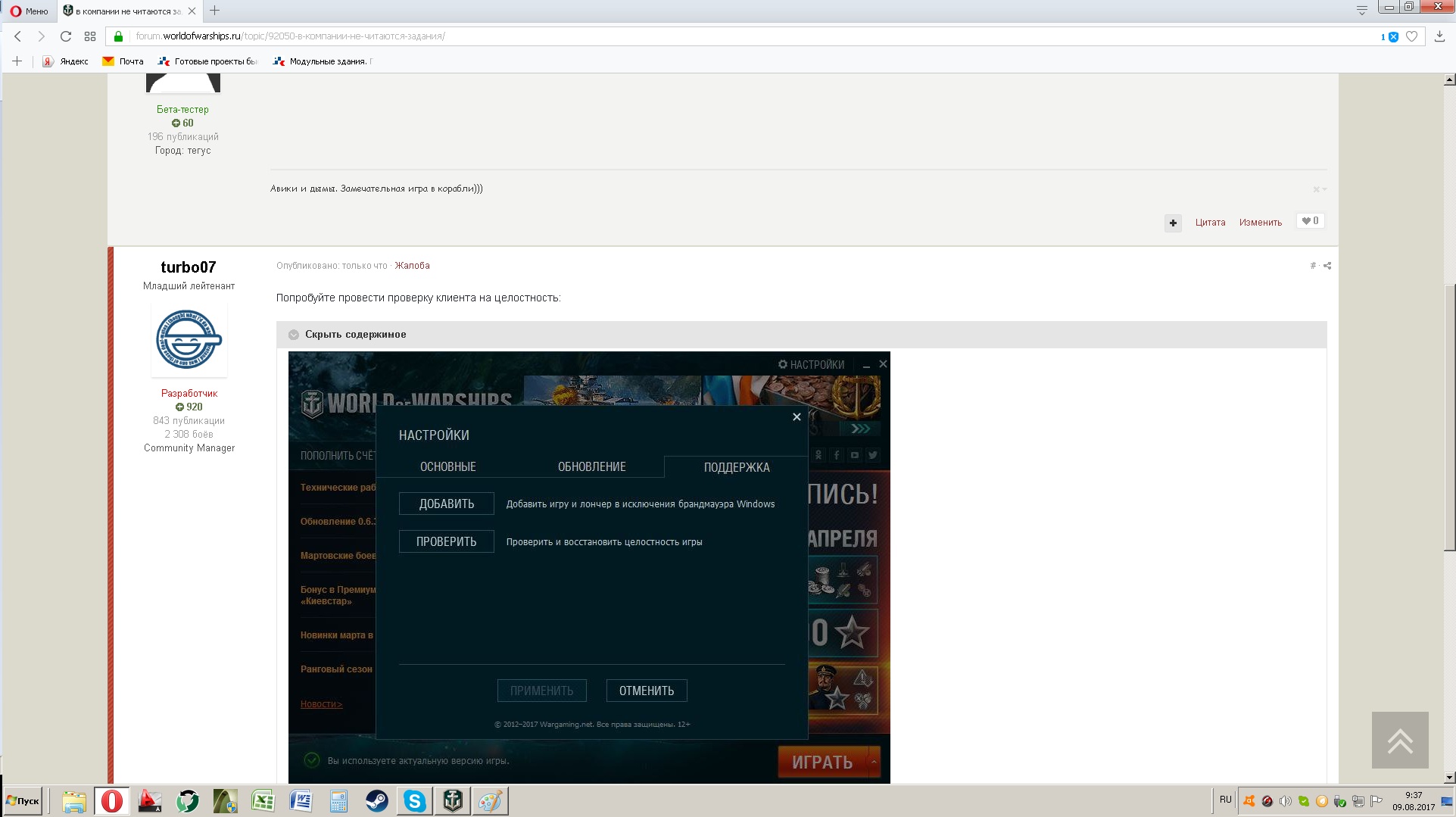The width and height of the screenshot is (1456, 817).
Task: Reload the forum page
Action: (x=66, y=36)
